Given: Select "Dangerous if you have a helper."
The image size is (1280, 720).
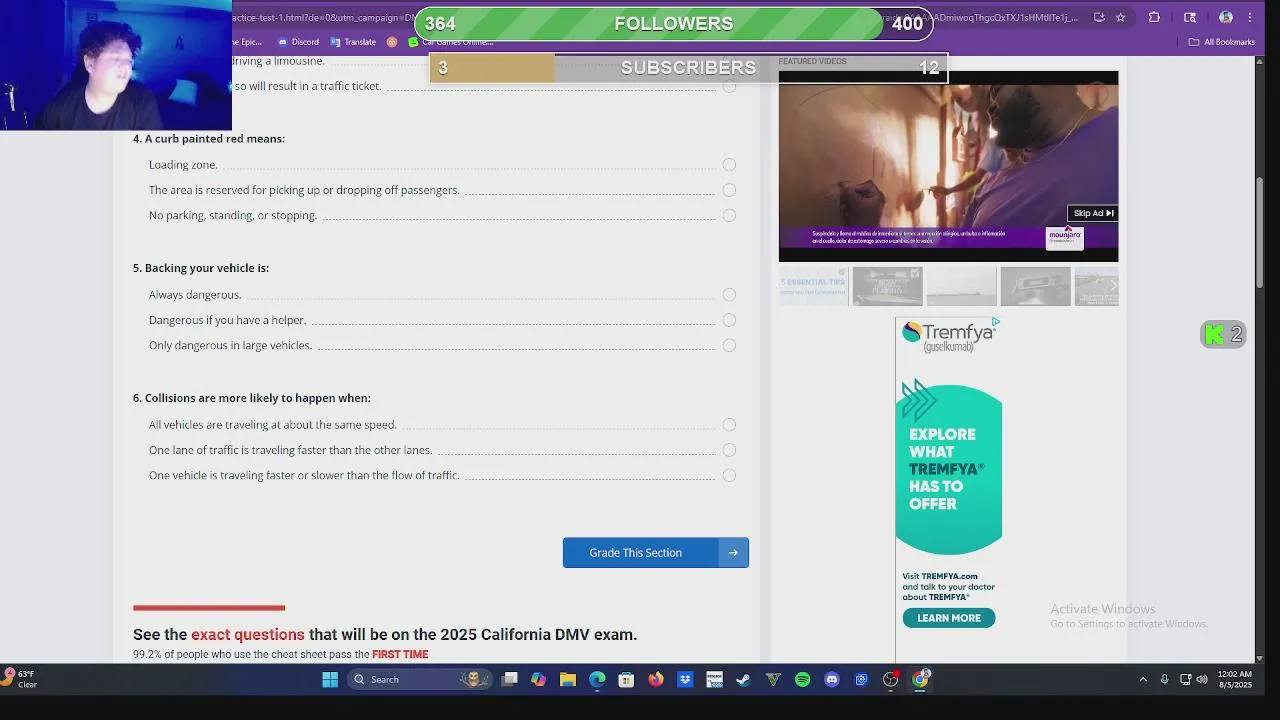Looking at the screenshot, I should coord(729,320).
